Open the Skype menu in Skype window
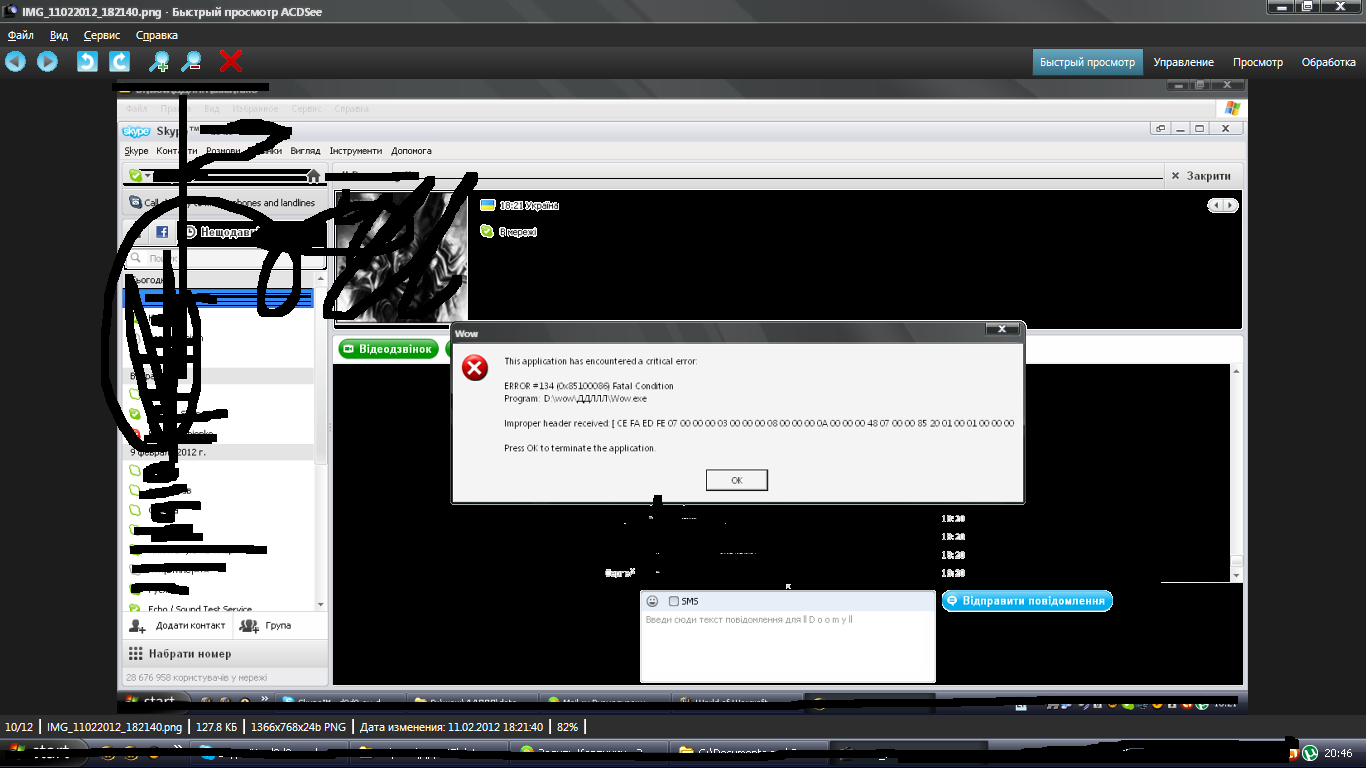This screenshot has width=1366, height=768. click(136, 151)
